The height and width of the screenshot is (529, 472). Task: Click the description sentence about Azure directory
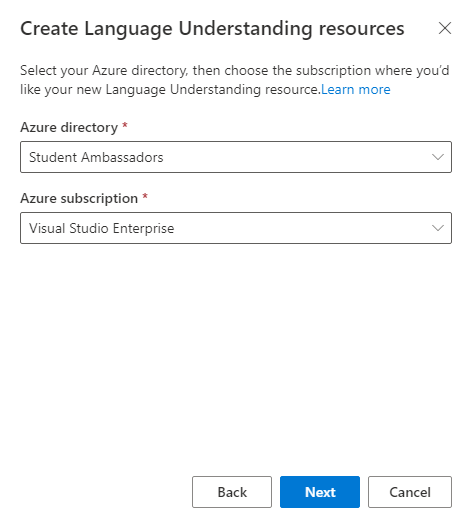coord(234,80)
